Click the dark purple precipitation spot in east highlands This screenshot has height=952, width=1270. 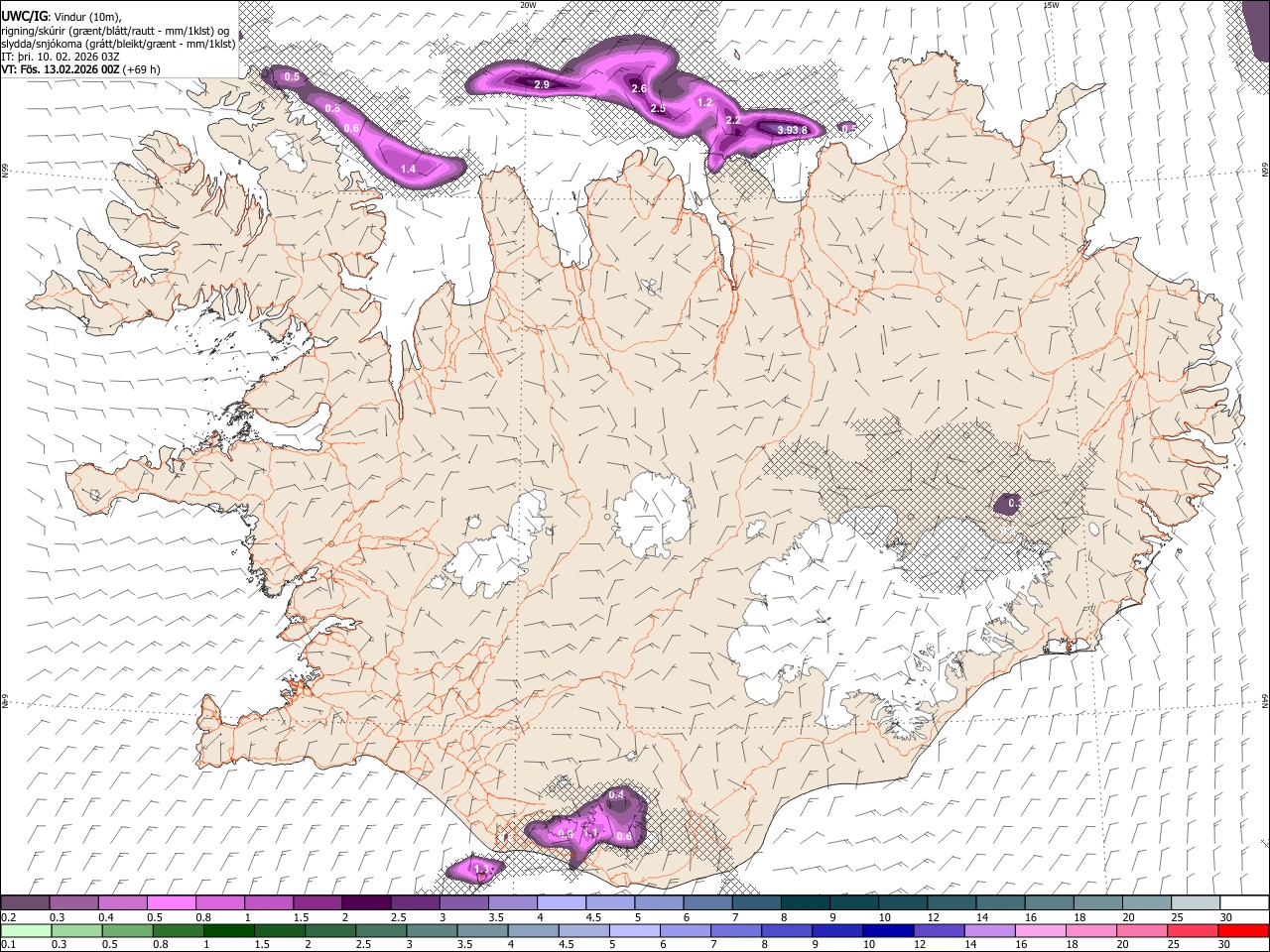[x=1009, y=505]
